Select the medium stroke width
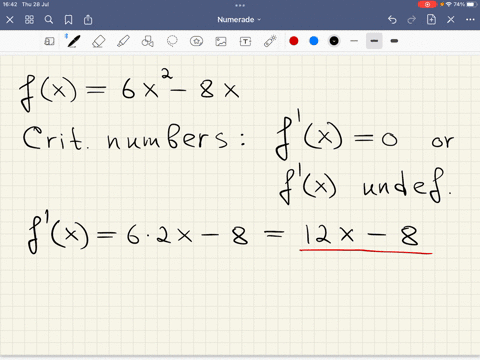 tap(374, 41)
